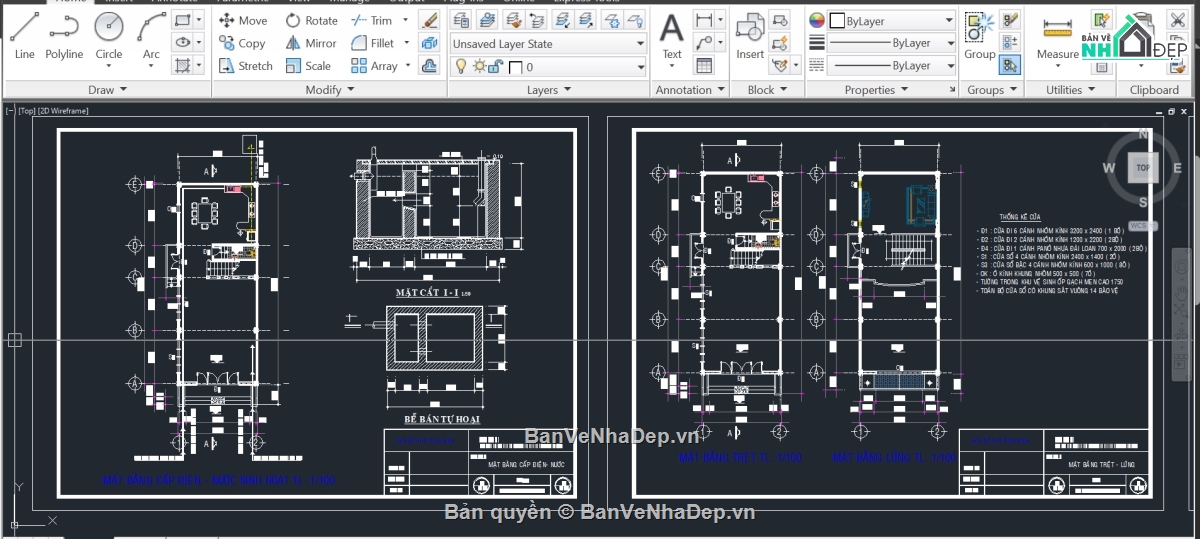Screen dimensions: 1200x539
Task: Activate the Rotate command
Action: coord(311,20)
